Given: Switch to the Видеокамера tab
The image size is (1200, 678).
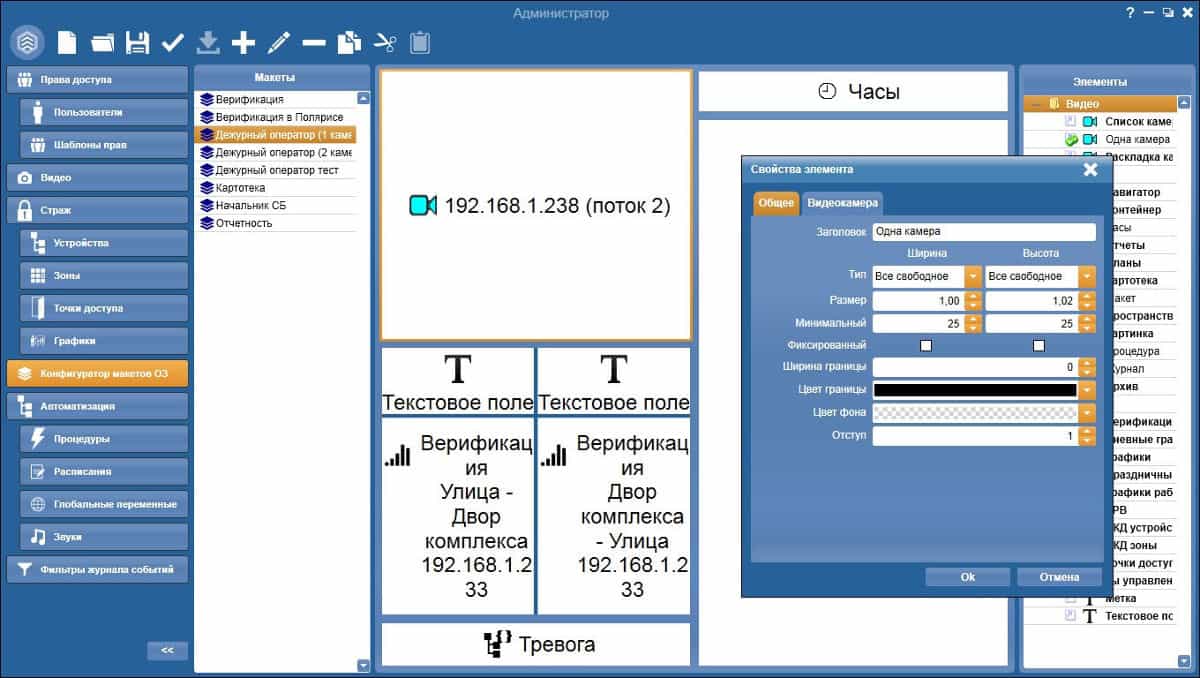Looking at the screenshot, I should [x=843, y=202].
